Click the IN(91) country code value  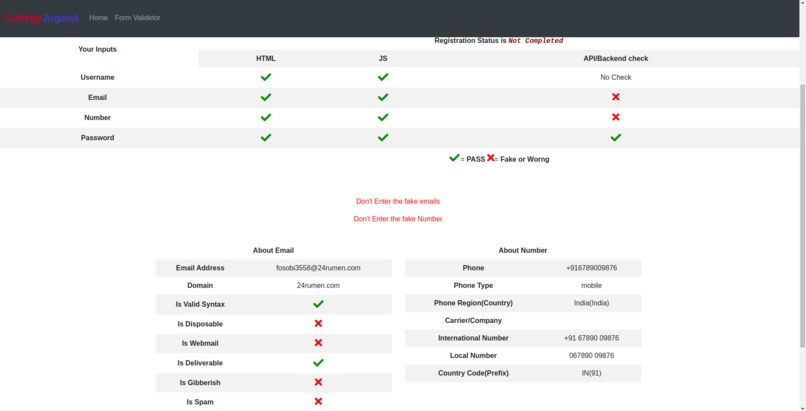pyautogui.click(x=592, y=373)
